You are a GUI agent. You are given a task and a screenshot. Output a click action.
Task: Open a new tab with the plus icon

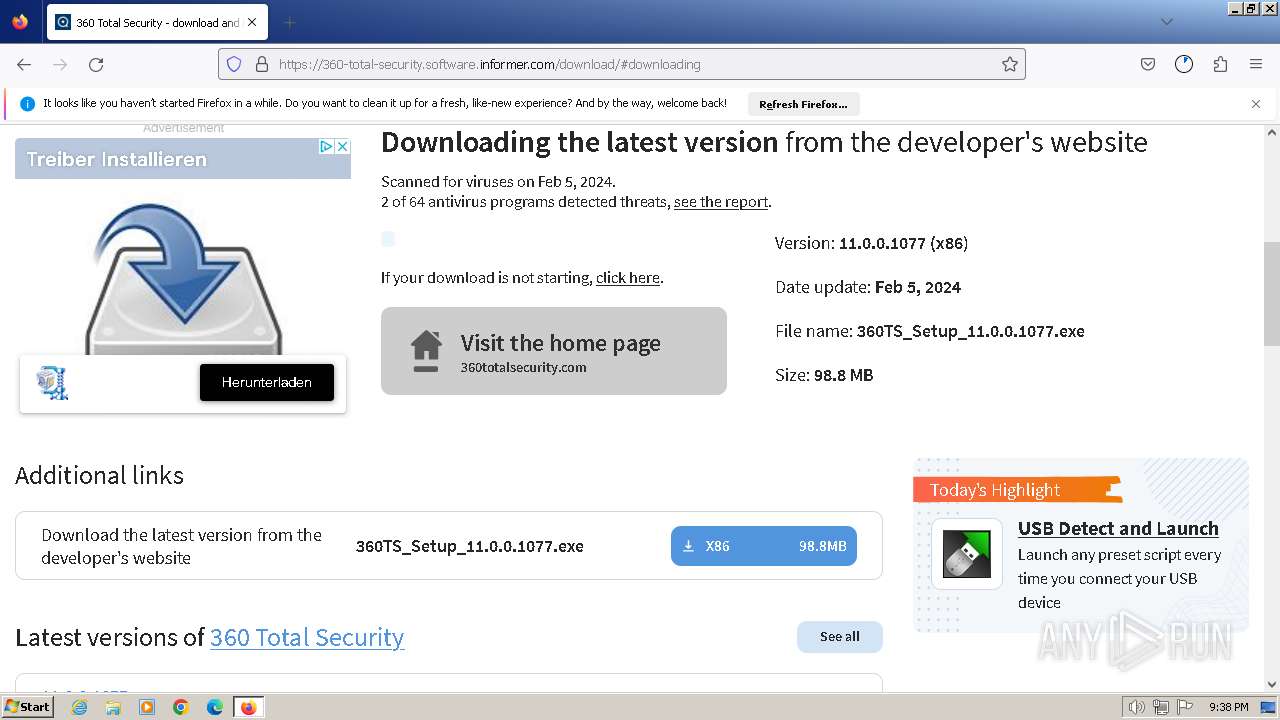(289, 22)
